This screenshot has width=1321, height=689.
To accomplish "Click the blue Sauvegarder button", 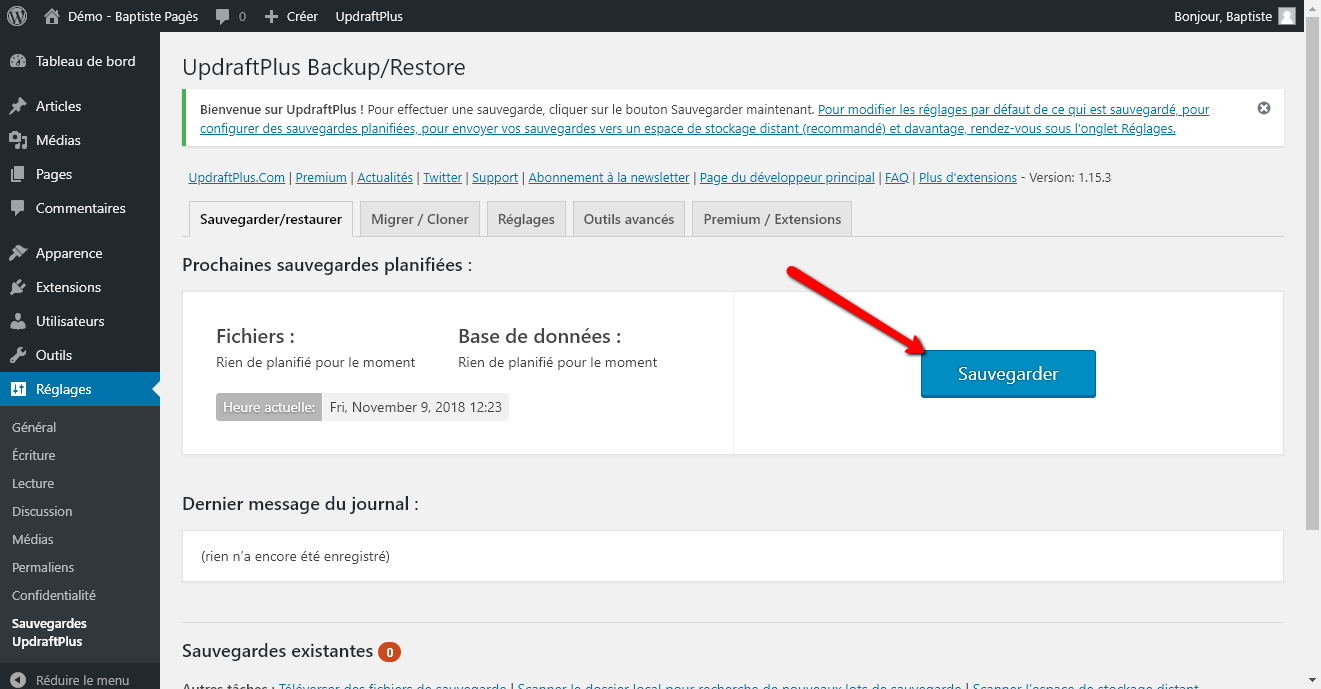I will tap(1008, 374).
